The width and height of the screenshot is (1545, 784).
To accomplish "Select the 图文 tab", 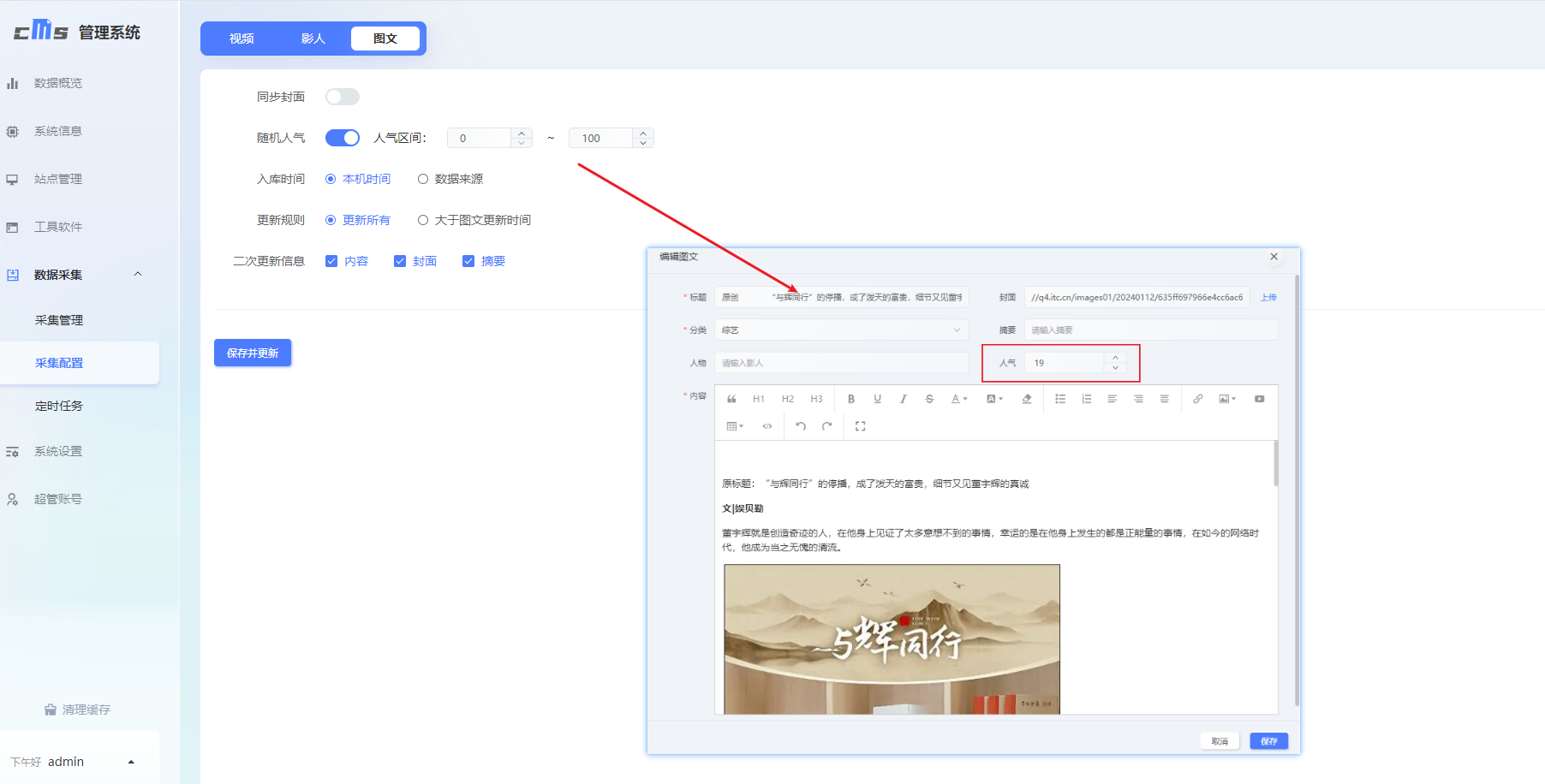I will point(385,39).
